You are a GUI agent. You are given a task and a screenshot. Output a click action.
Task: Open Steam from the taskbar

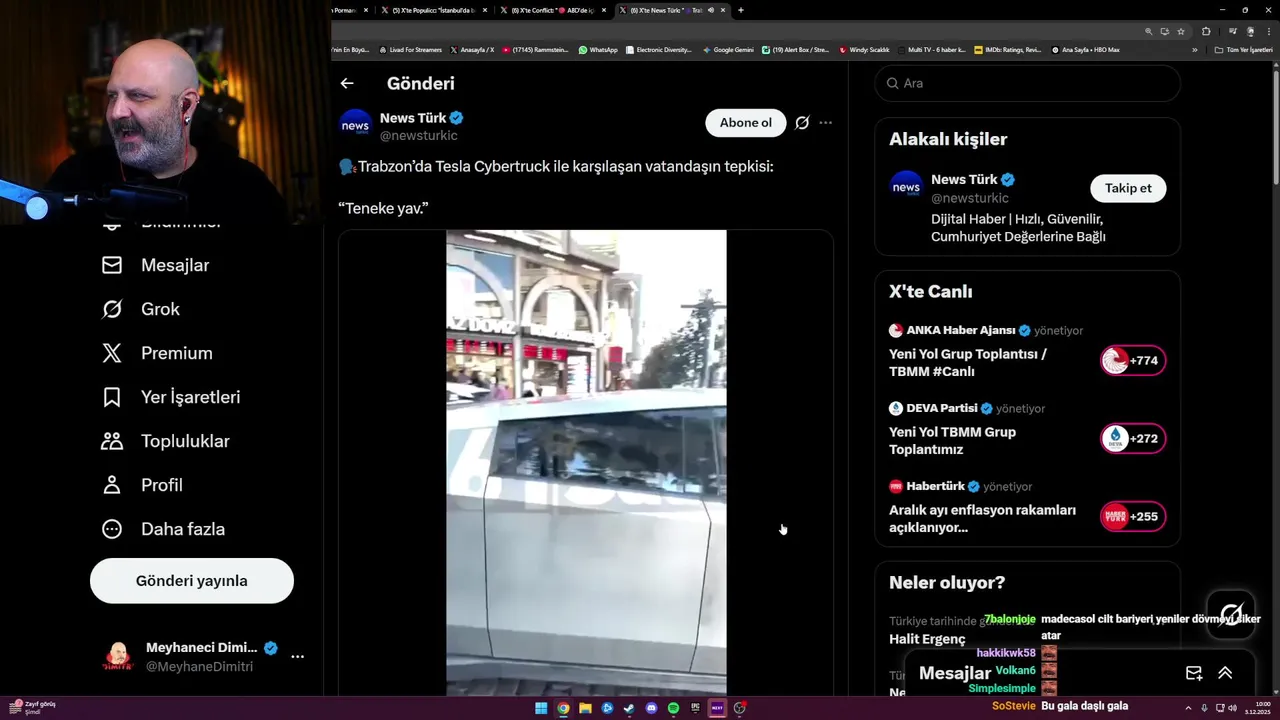click(x=629, y=708)
